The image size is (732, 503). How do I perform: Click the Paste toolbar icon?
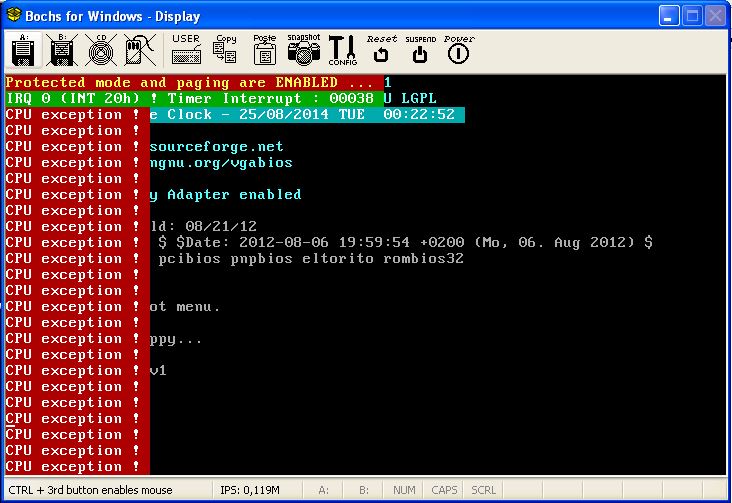pyautogui.click(x=264, y=49)
